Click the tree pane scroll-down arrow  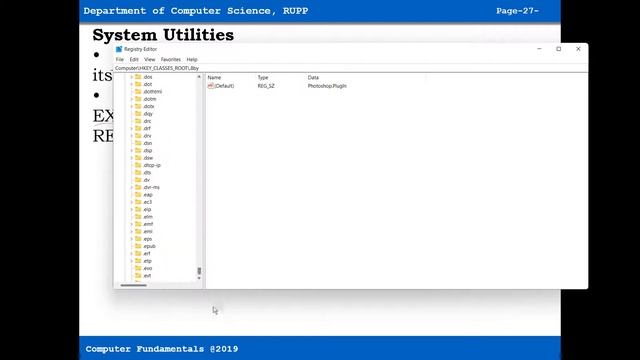coord(199,278)
